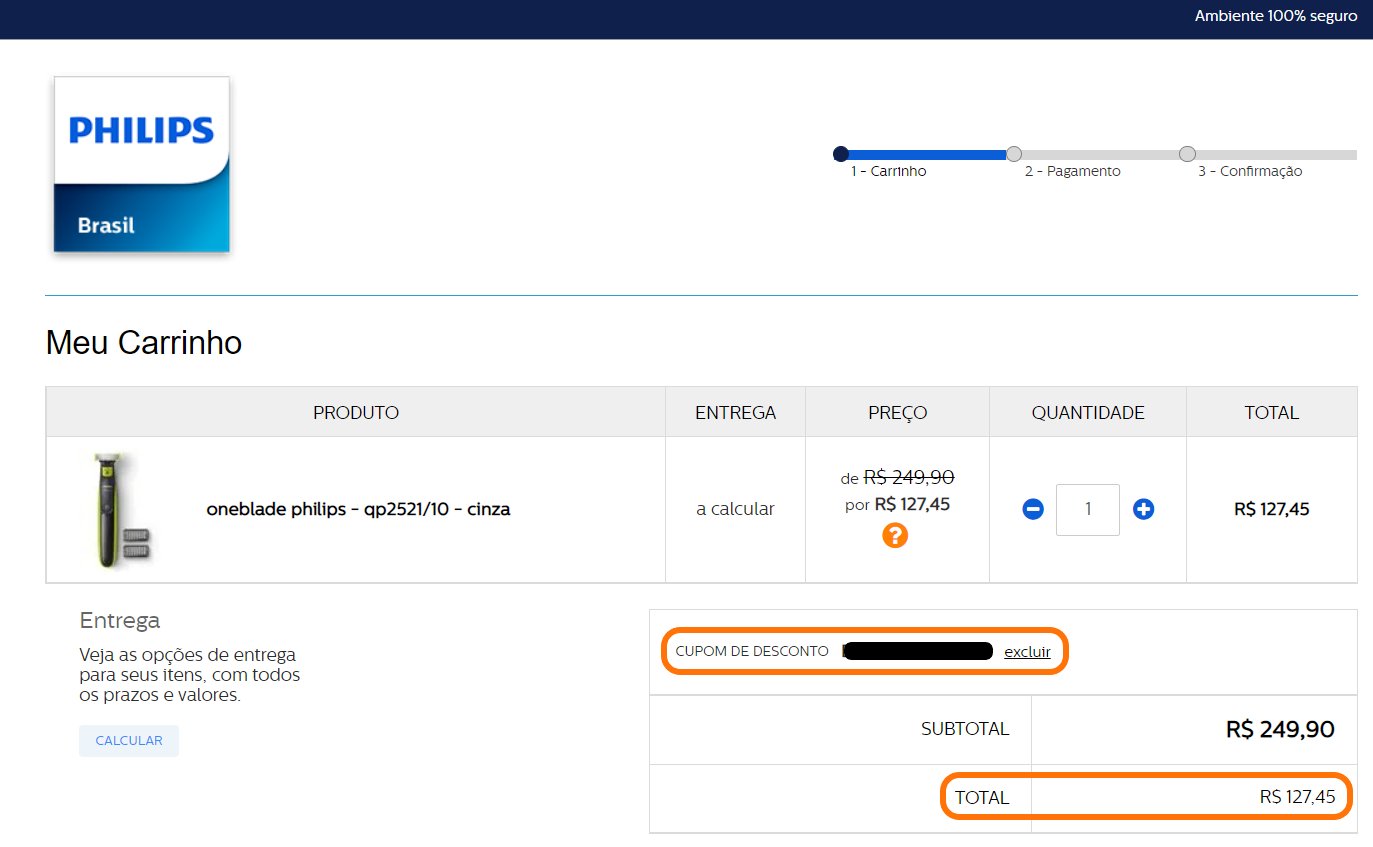Image resolution: width=1373 pixels, height=847 pixels.
Task: Click the Philips Brasil logo
Action: click(142, 164)
